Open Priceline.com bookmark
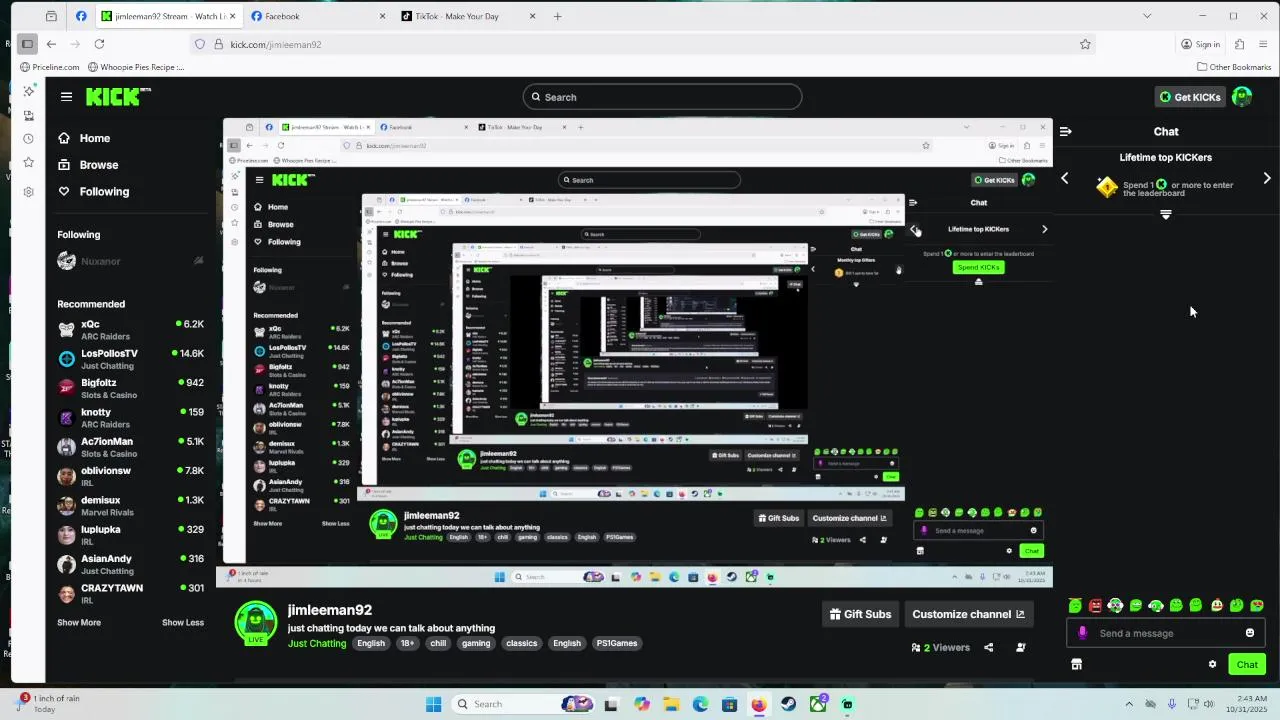 (49, 67)
